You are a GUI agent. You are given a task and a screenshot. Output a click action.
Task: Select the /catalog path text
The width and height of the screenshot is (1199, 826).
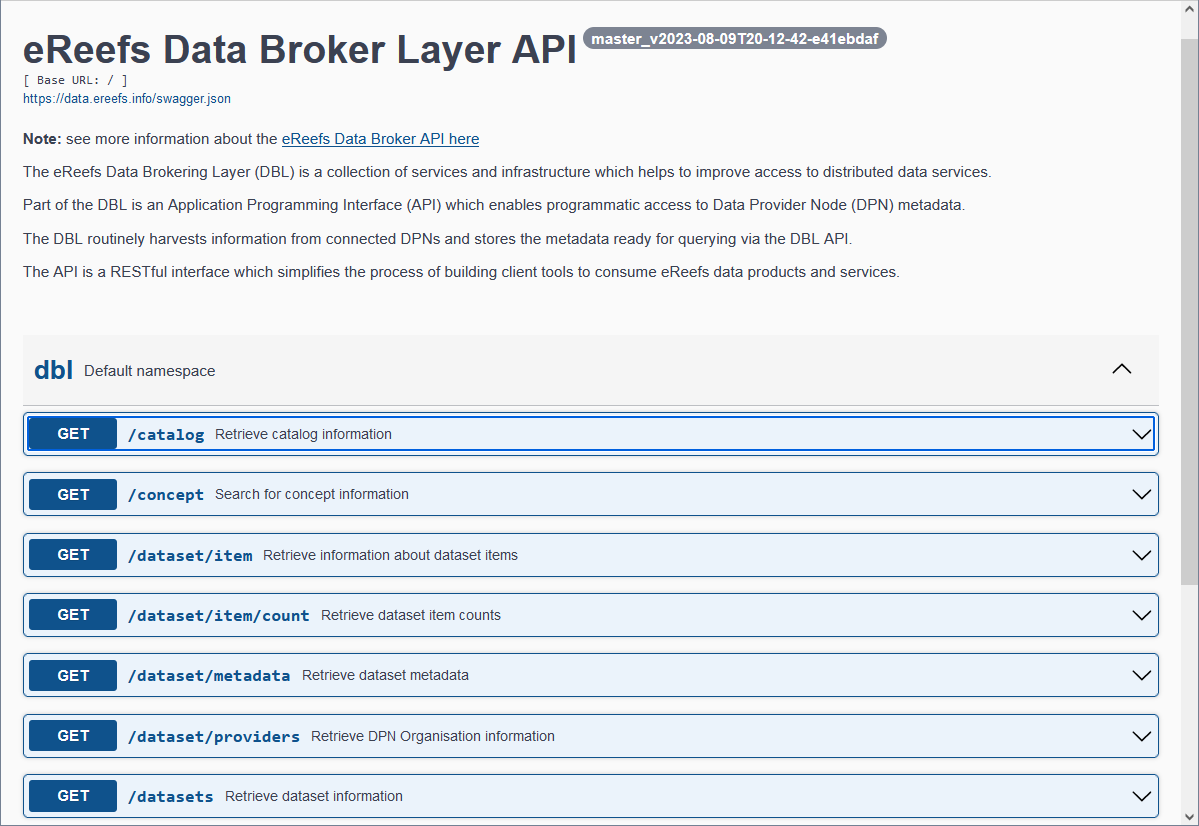pos(166,434)
